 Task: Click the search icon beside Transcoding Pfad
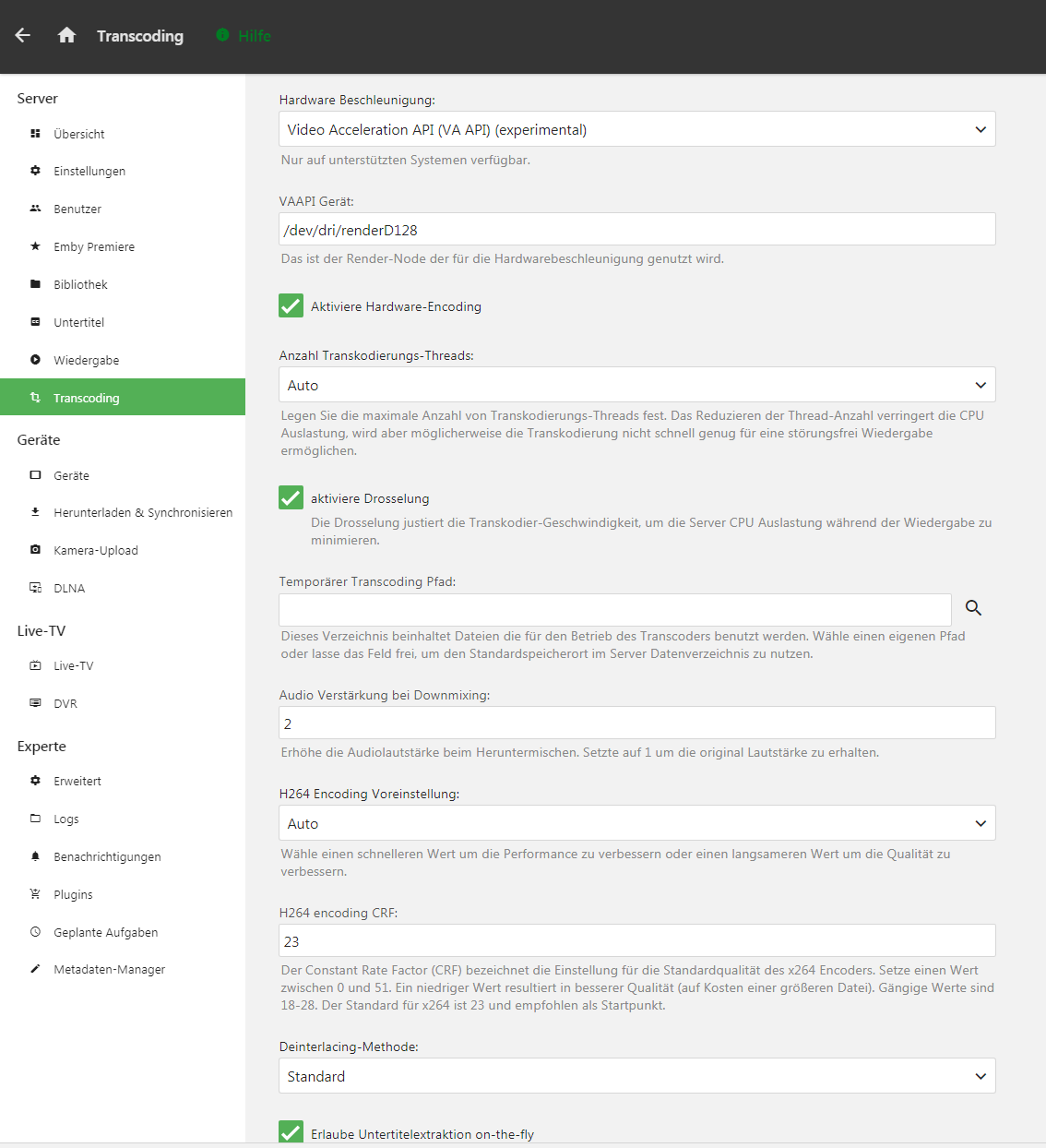point(973,608)
